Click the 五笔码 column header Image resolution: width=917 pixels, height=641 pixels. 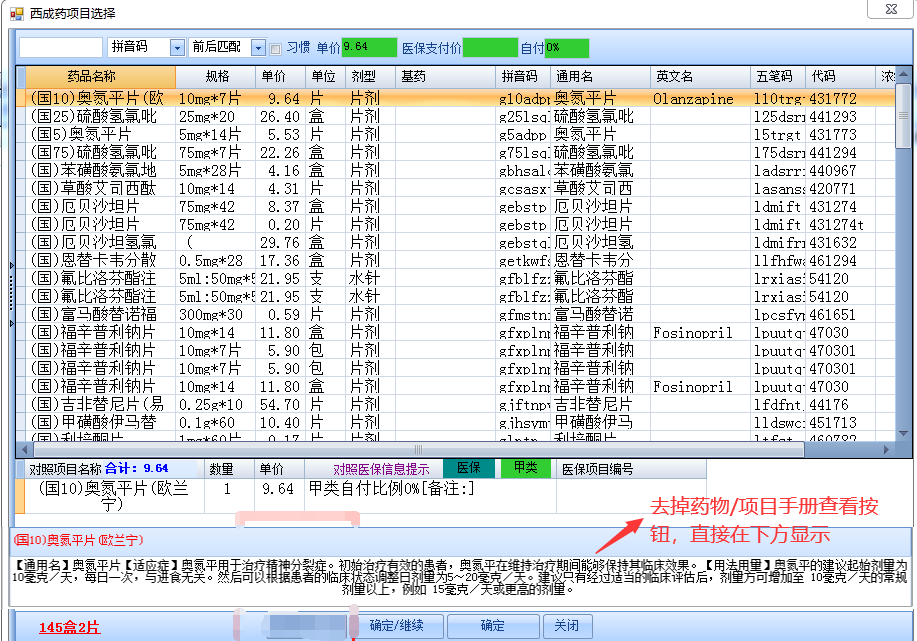pos(778,77)
